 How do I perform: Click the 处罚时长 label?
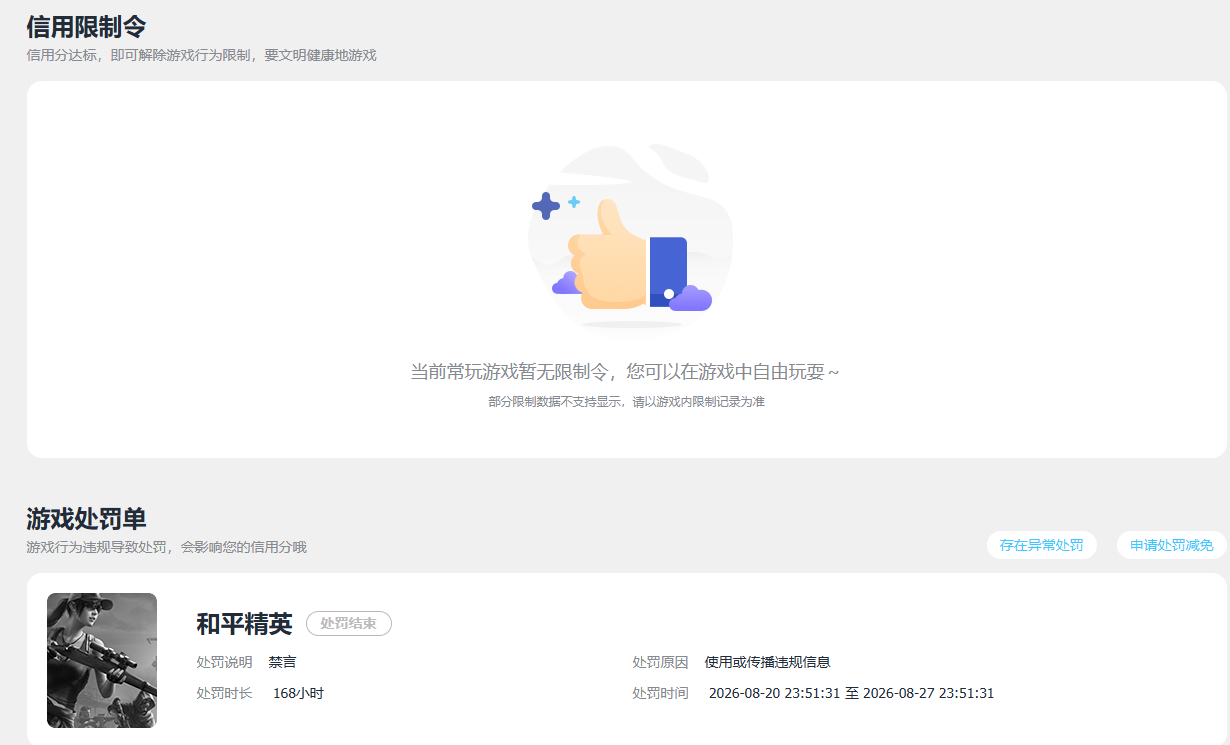coord(224,693)
